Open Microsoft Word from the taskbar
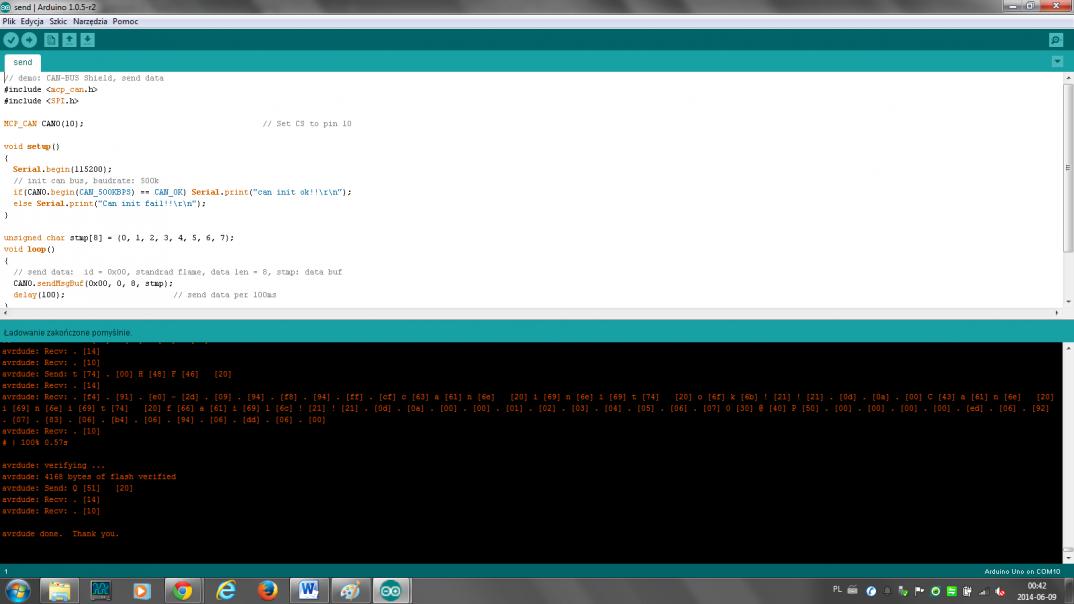1074x604 pixels. click(309, 591)
